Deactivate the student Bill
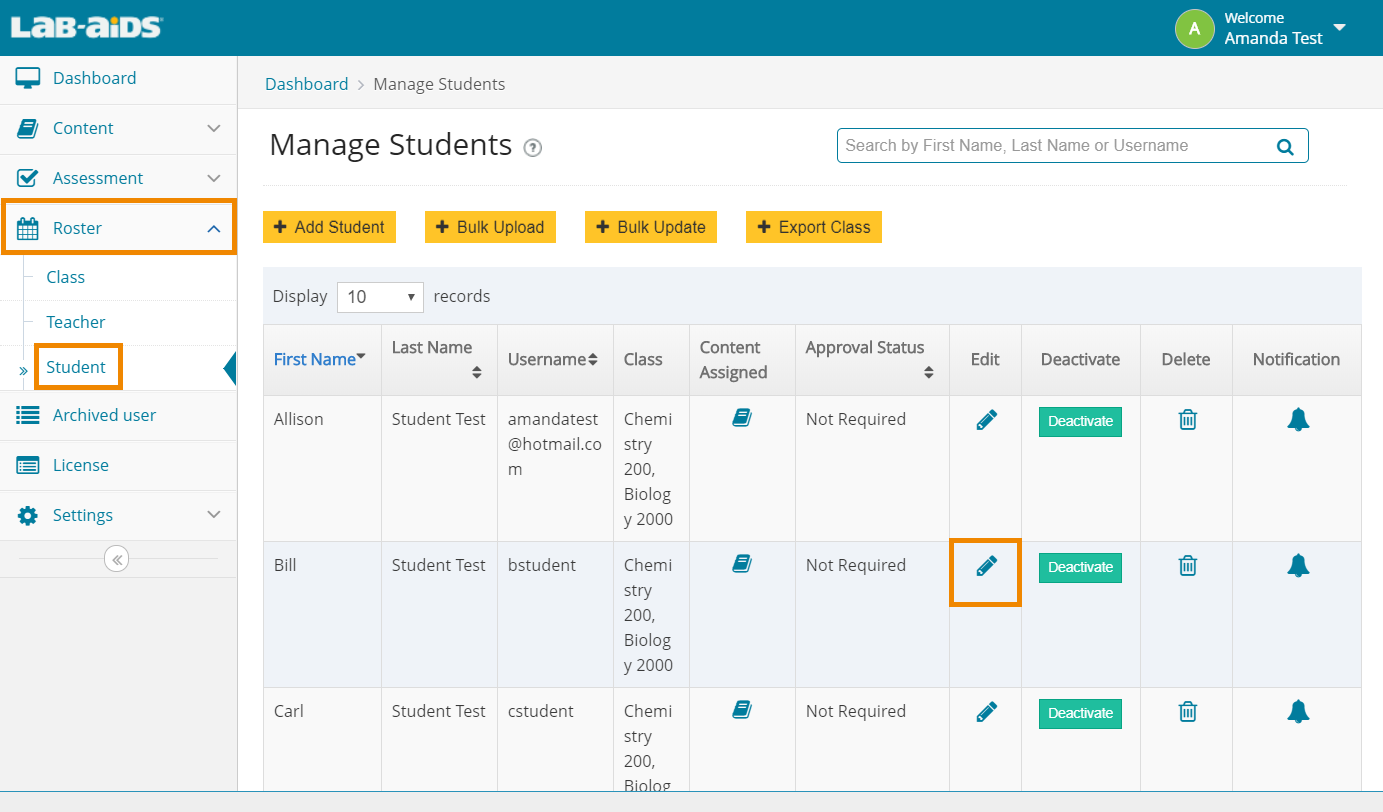Image resolution: width=1383 pixels, height=812 pixels. pyautogui.click(x=1080, y=567)
